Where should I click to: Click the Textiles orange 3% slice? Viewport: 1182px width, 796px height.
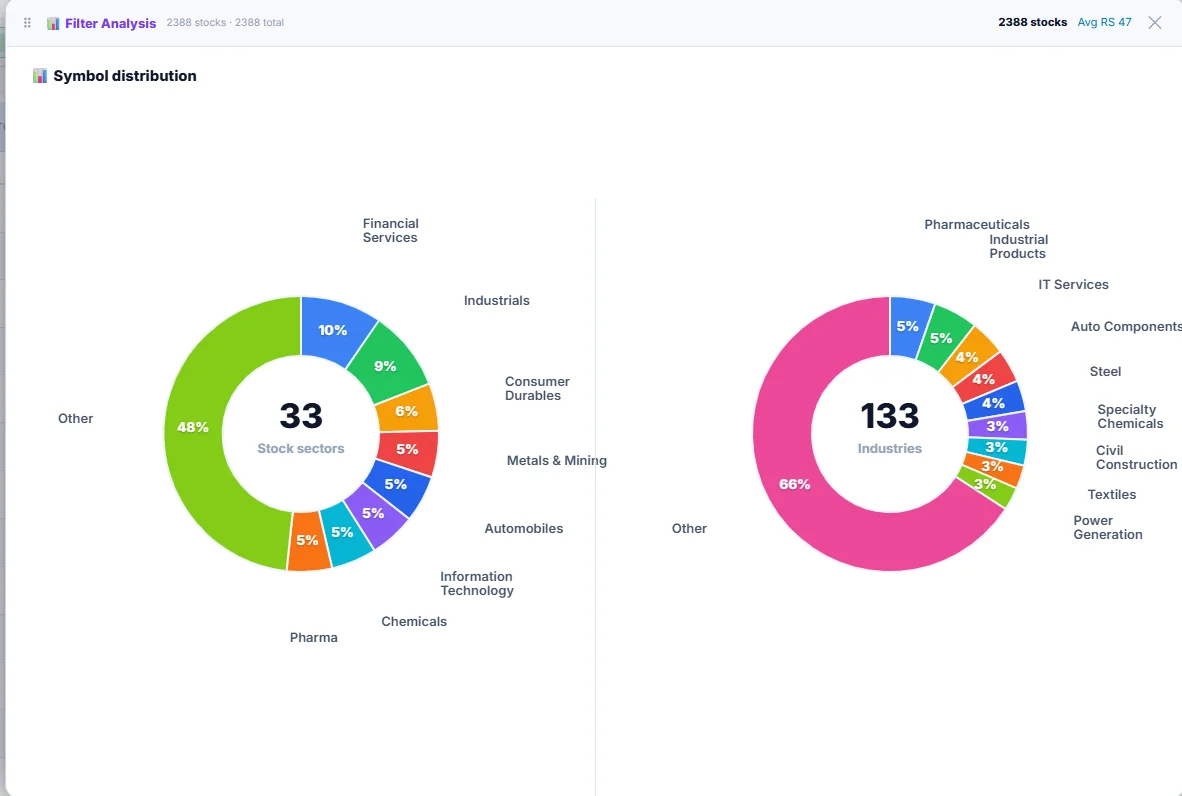pos(994,468)
